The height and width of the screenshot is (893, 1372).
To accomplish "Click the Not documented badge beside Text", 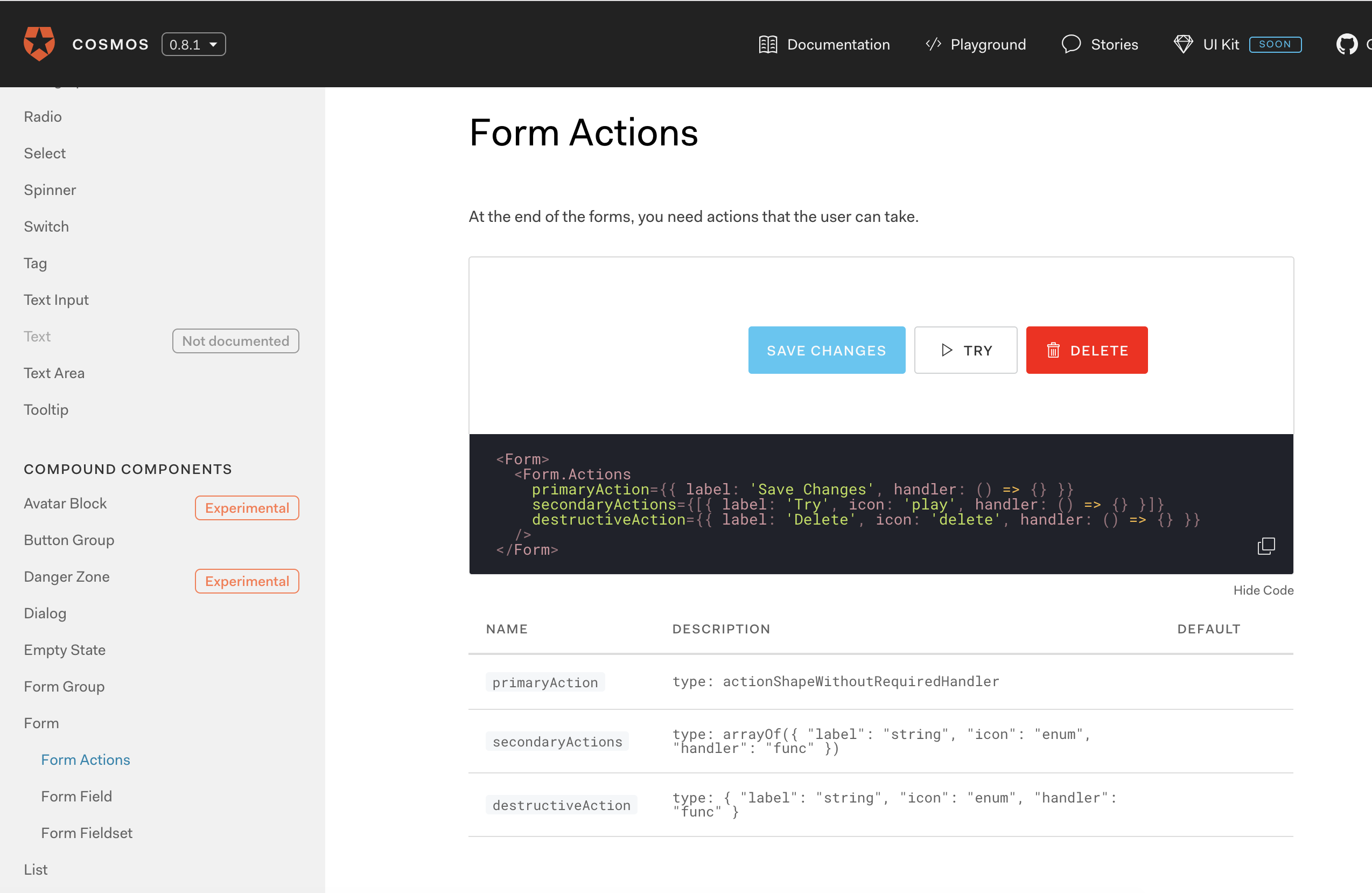I will (235, 341).
